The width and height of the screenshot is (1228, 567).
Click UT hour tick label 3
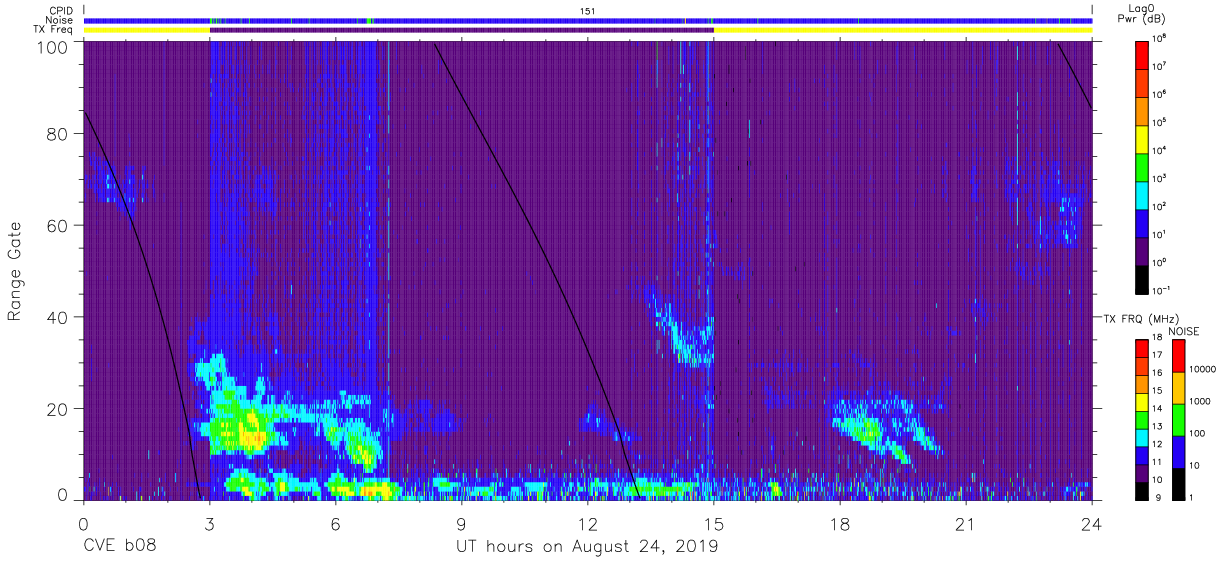click(x=209, y=523)
